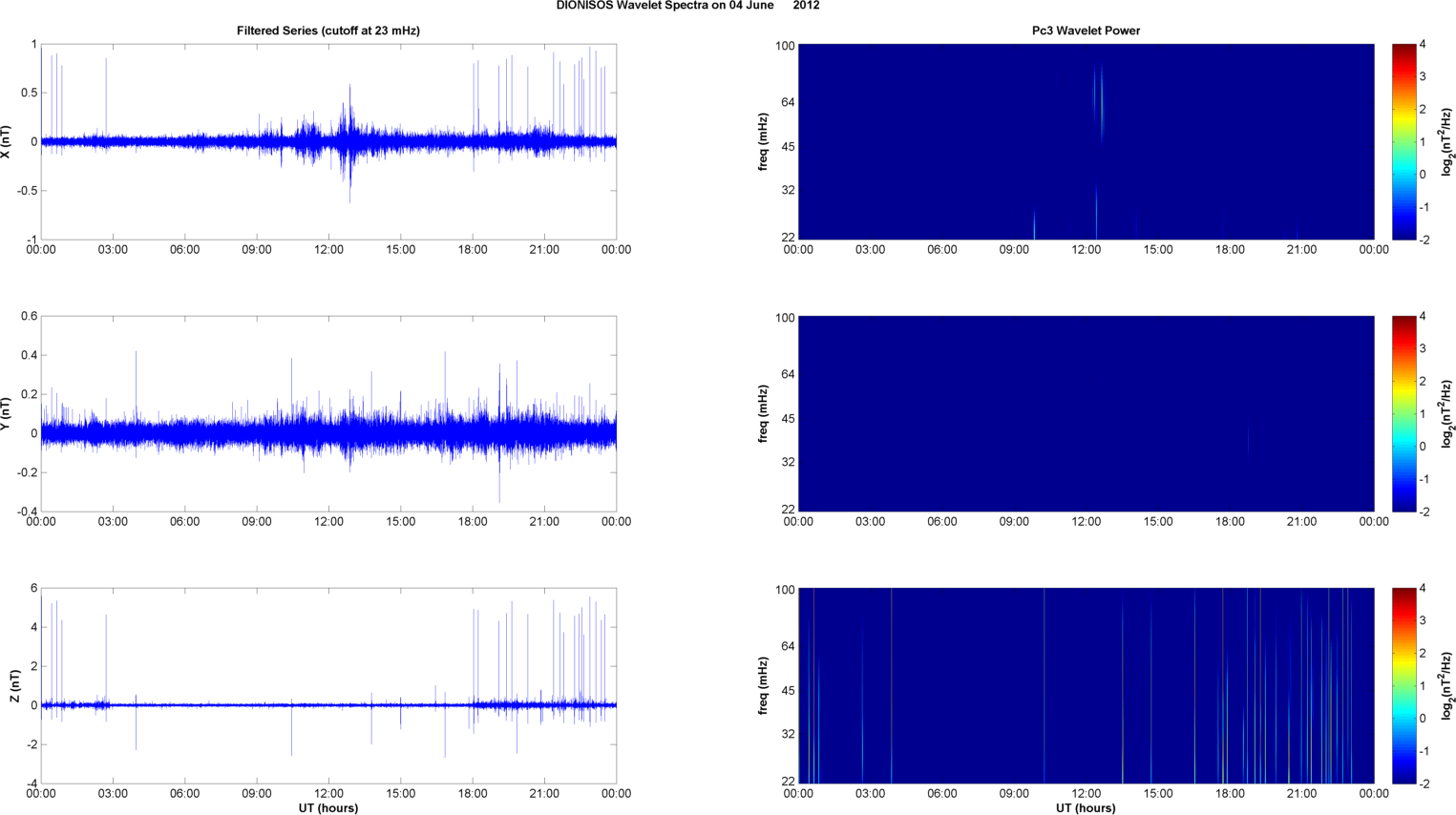Screen dimensions: 1456x815
Task: Click 'freq (mHz)' label of the Z spectrogram
Action: click(764, 685)
